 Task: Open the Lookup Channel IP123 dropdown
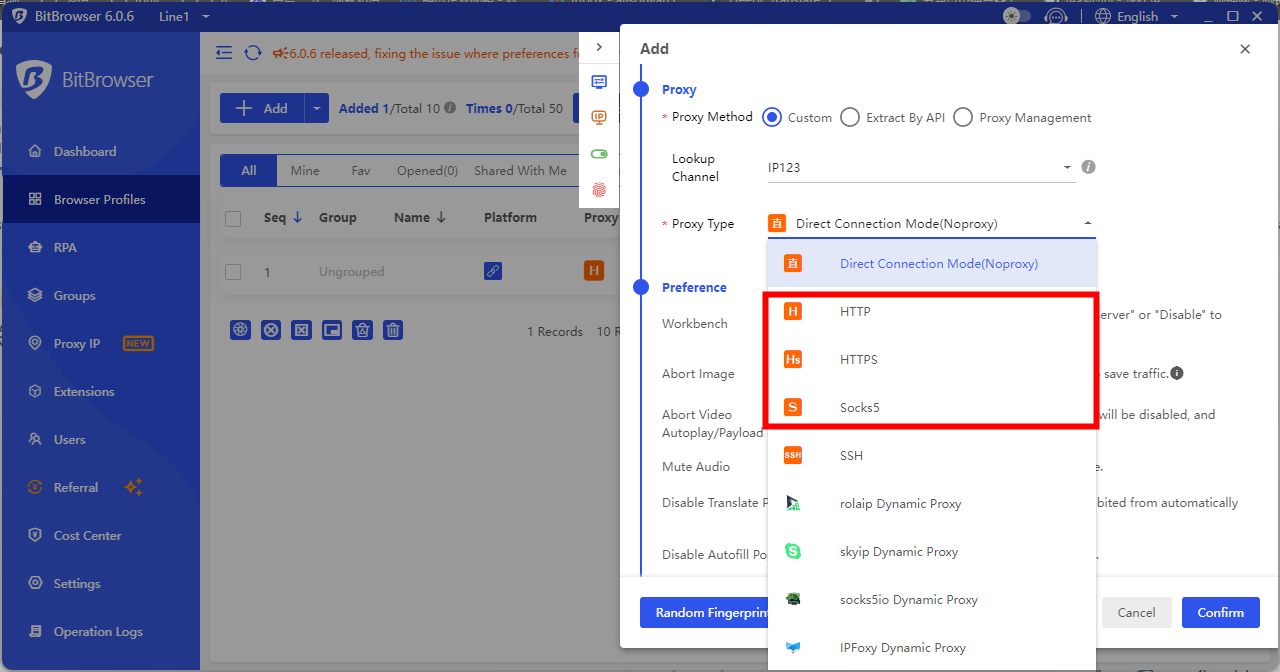(x=921, y=167)
